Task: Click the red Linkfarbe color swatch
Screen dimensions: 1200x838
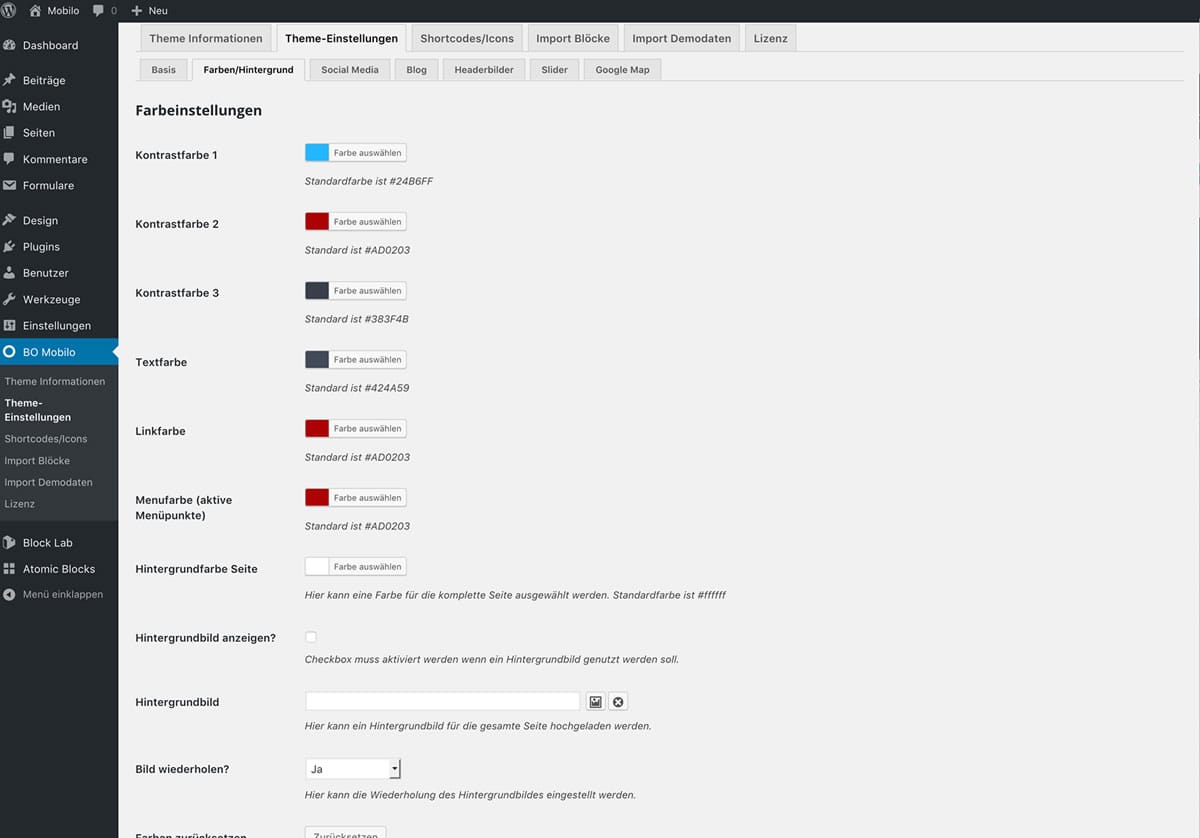Action: click(317, 429)
